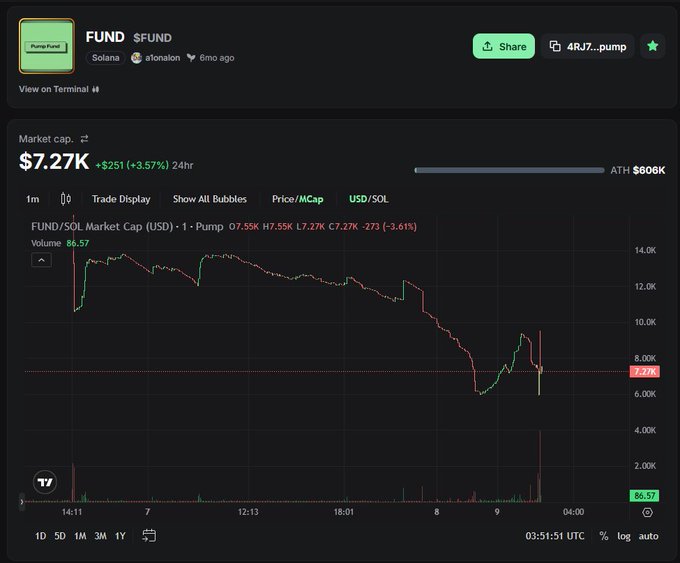680x563 pixels.
Task: Toggle the Price/MCap switch
Action: (x=298, y=199)
